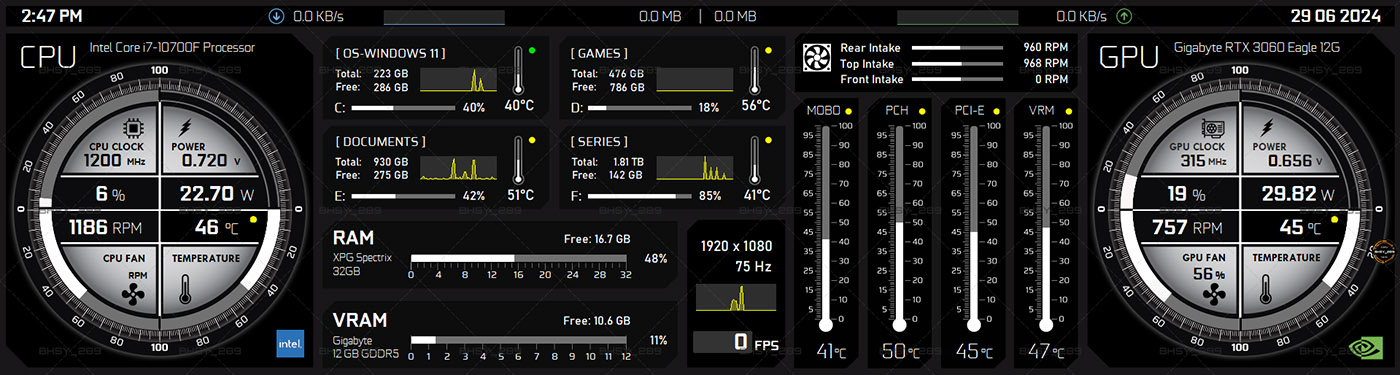Click the GPU 757 RPM reading

pyautogui.click(x=1188, y=228)
